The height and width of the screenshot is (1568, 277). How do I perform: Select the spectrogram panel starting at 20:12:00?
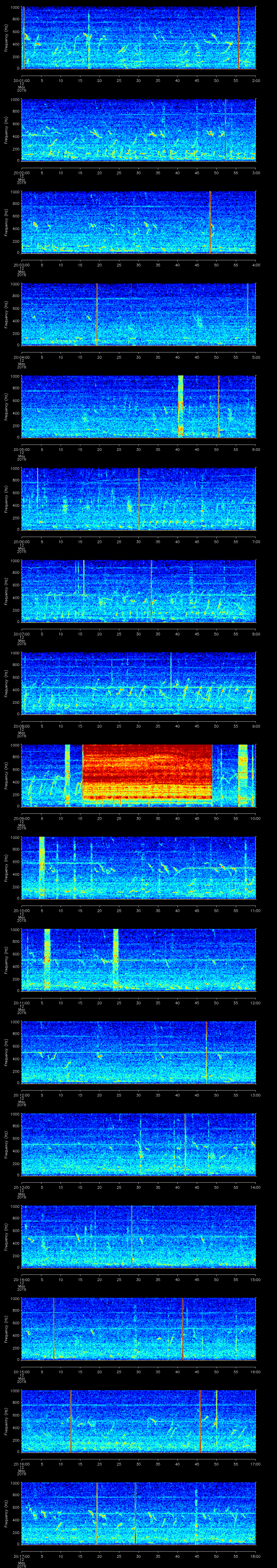tap(139, 1052)
